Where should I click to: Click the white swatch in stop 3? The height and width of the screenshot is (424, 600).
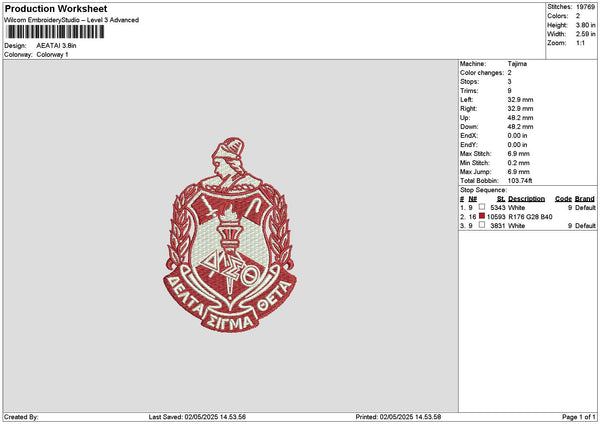click(x=482, y=225)
